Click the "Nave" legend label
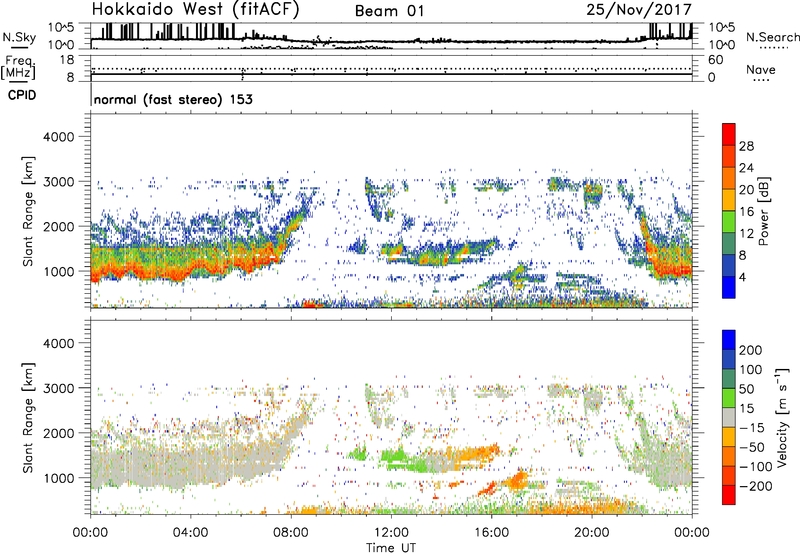Screen dimensions: 800x554 [761, 69]
